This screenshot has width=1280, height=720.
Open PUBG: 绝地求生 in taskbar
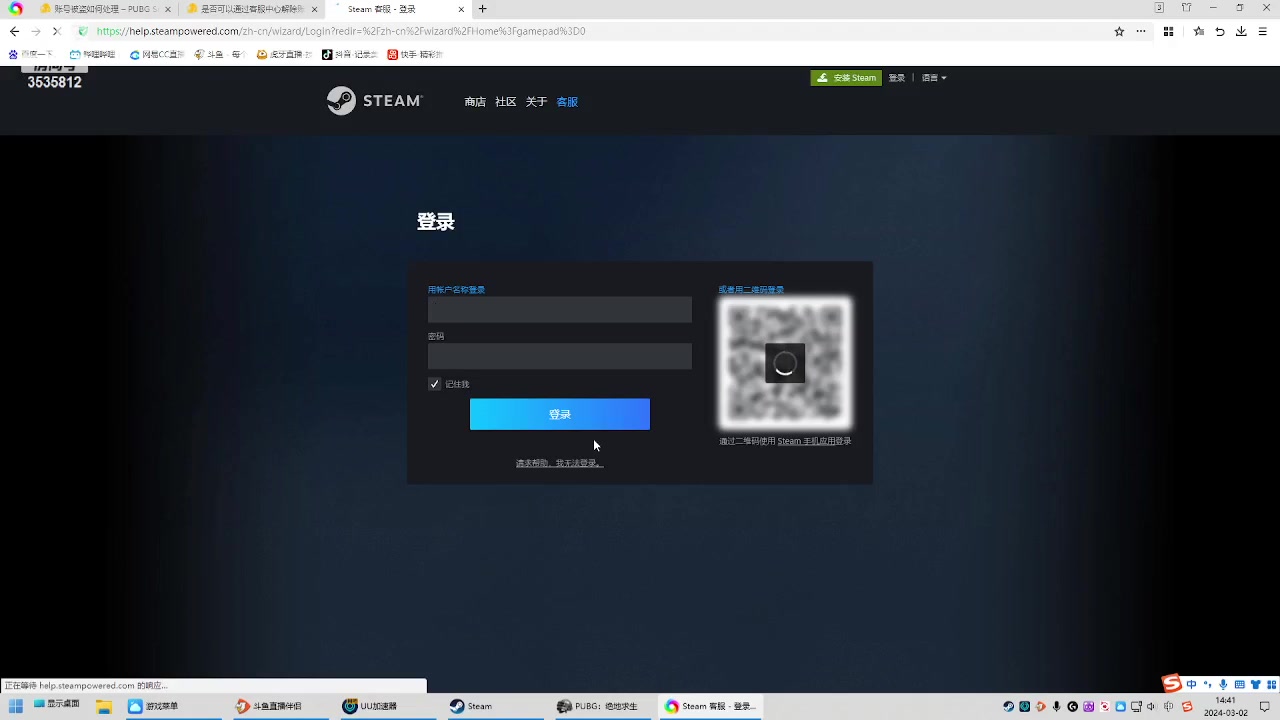601,706
